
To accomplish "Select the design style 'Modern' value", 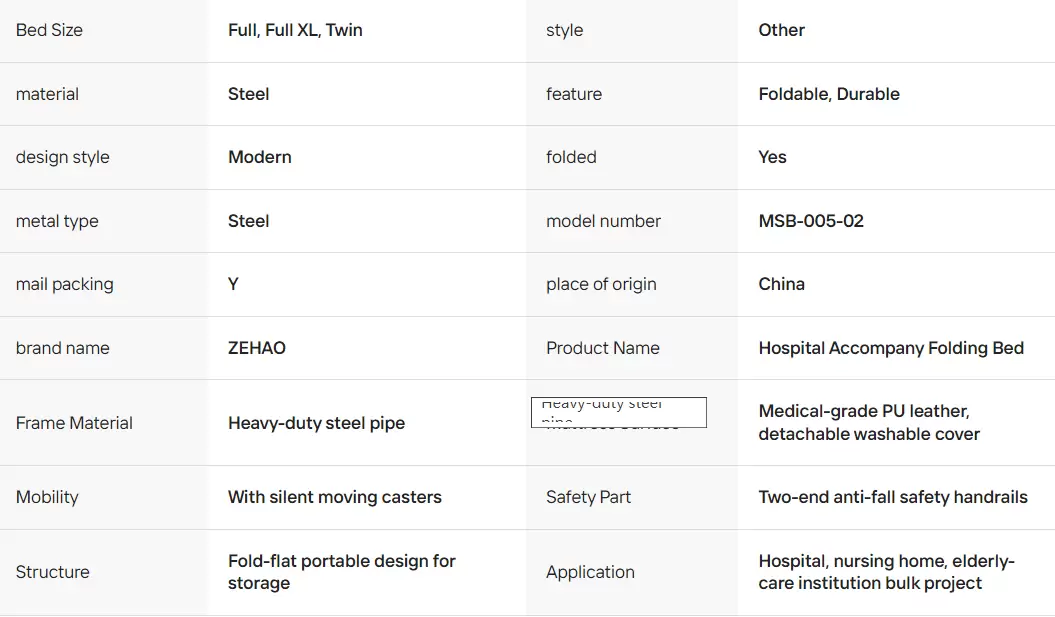I will (260, 157).
